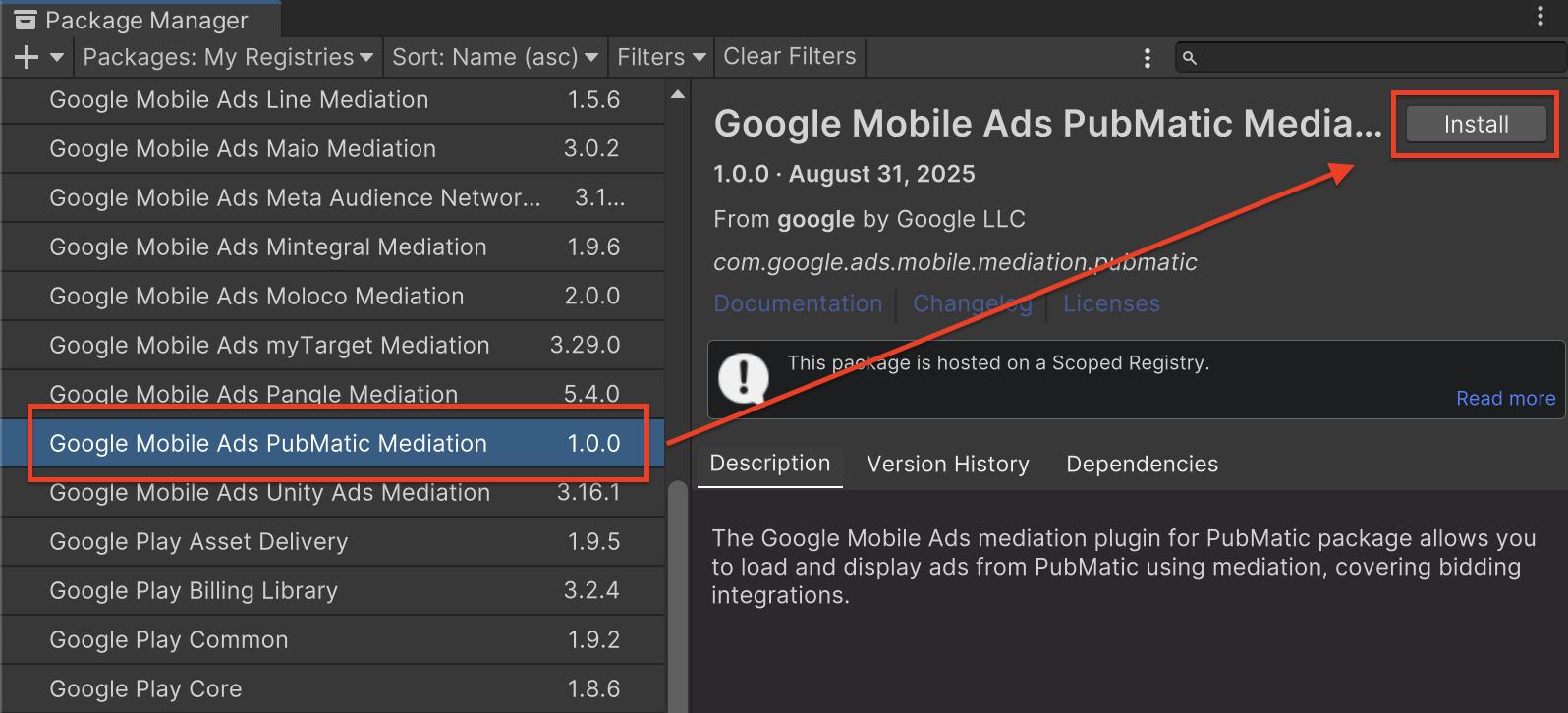Select the Description tab
1568x713 pixels.
point(769,464)
